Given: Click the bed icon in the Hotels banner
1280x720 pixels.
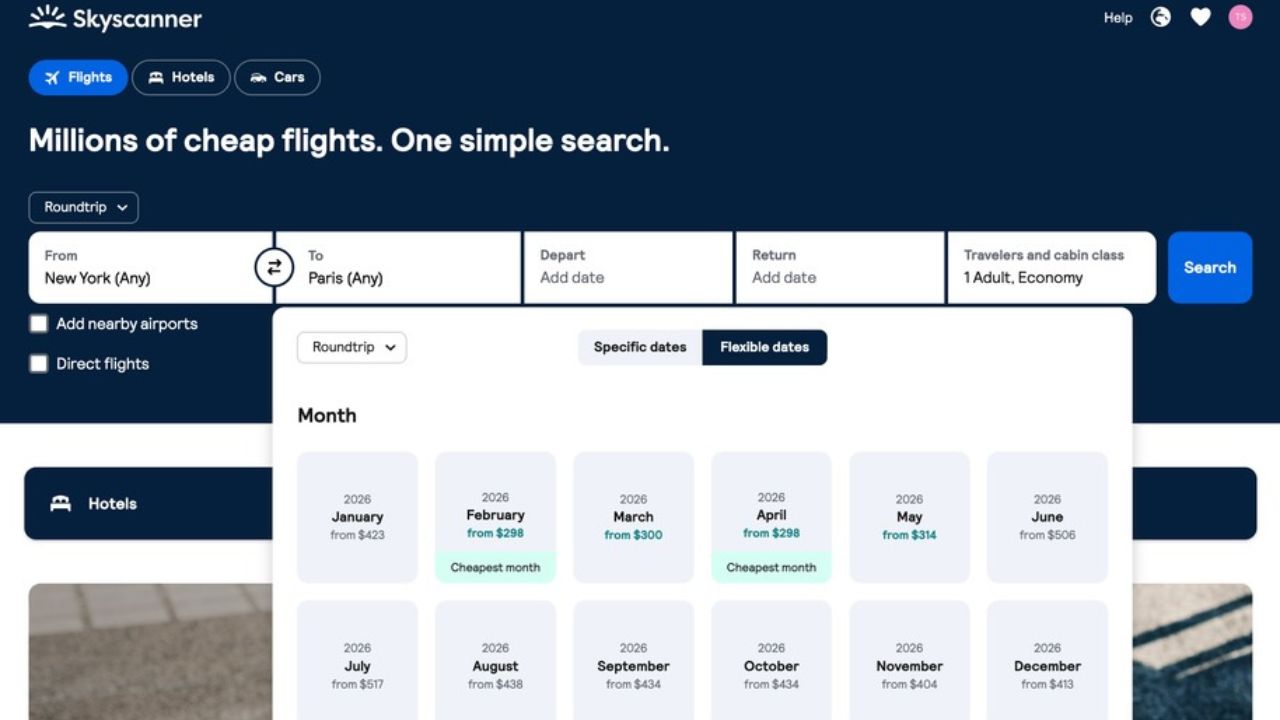Looking at the screenshot, I should pos(59,503).
